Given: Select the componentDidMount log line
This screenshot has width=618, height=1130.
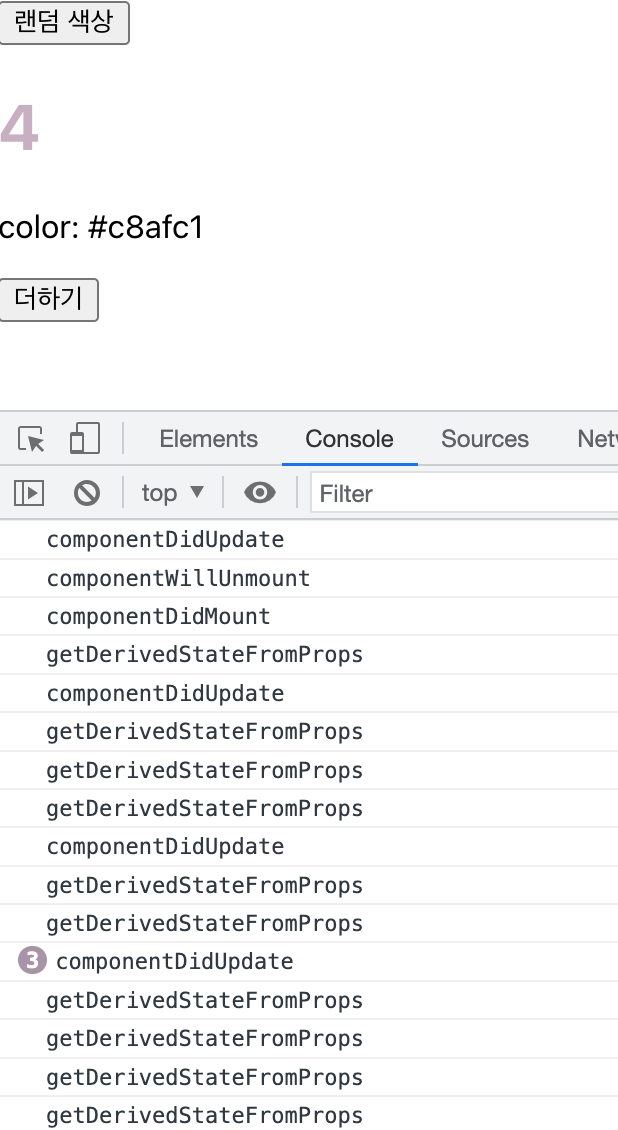Looking at the screenshot, I should click(x=309, y=616).
